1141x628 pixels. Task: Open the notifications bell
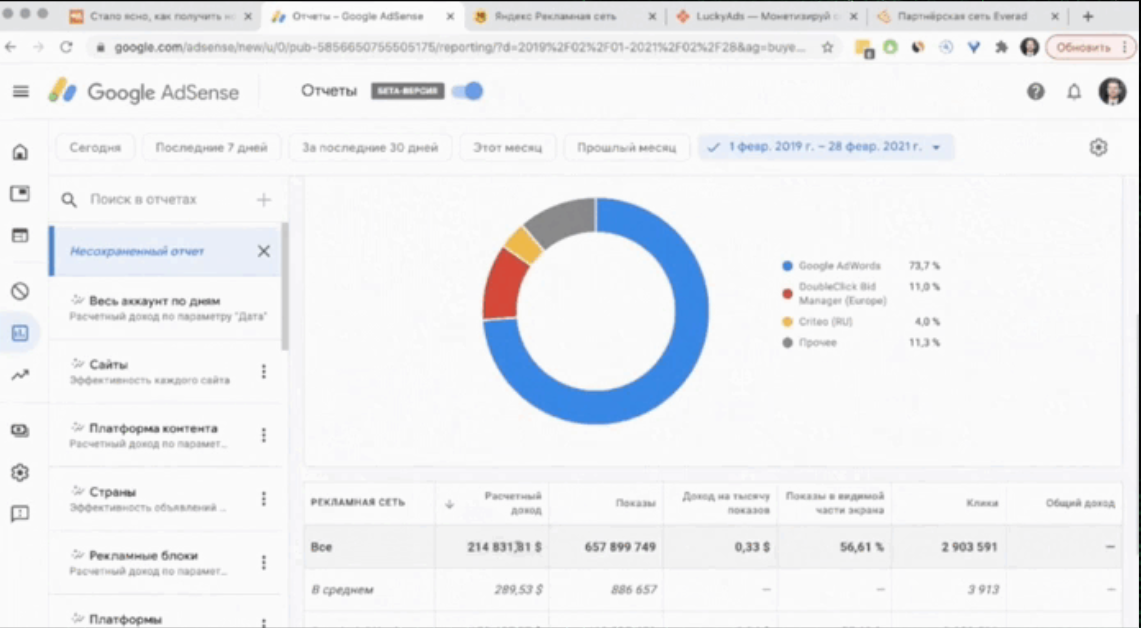[1074, 92]
